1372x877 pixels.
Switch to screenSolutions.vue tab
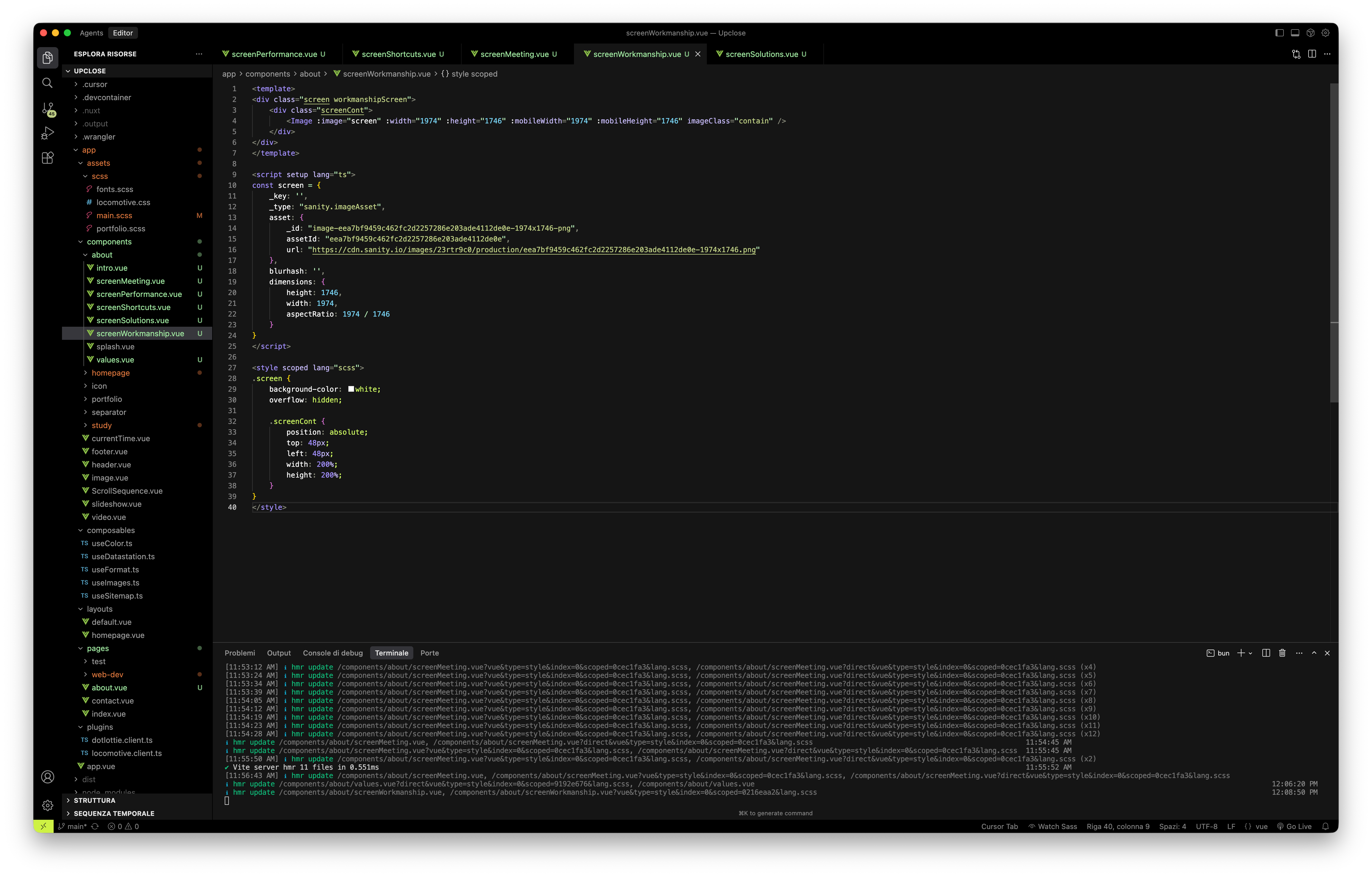pos(761,54)
